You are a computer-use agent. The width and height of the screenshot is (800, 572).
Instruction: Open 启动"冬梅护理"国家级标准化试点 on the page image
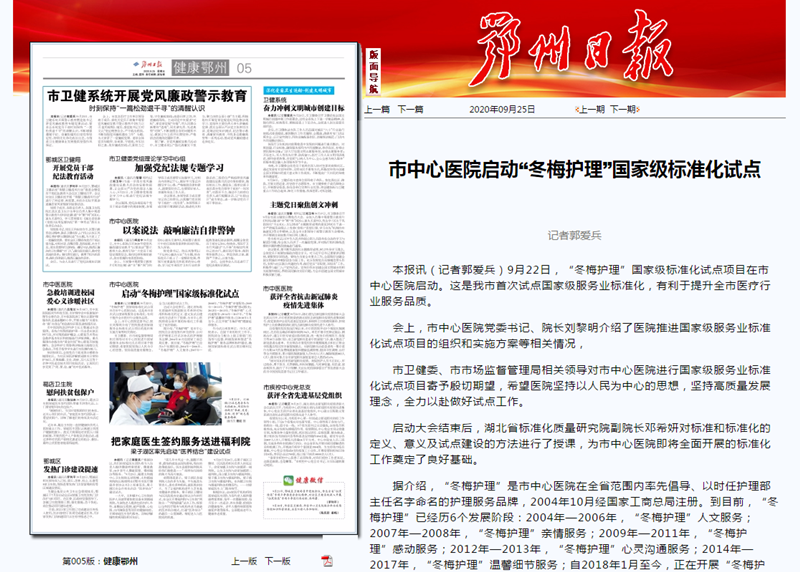click(180, 293)
